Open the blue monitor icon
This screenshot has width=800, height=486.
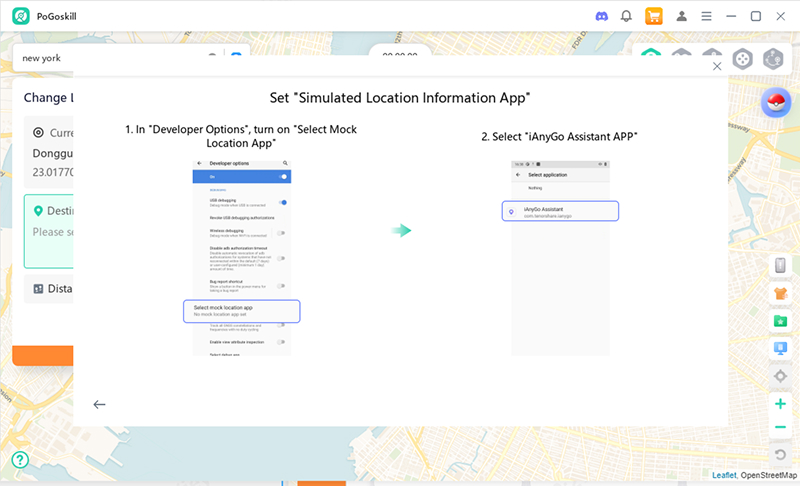pyautogui.click(x=780, y=348)
